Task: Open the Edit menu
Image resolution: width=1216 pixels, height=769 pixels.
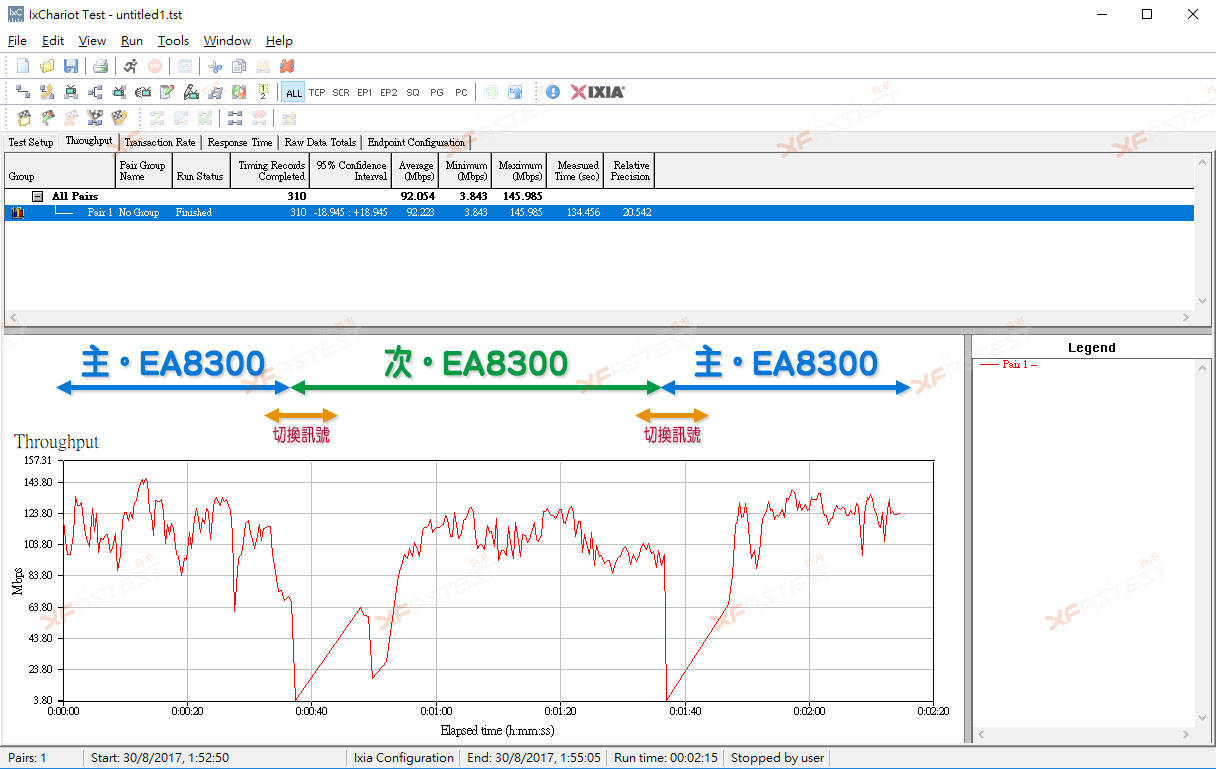Action: (53, 41)
